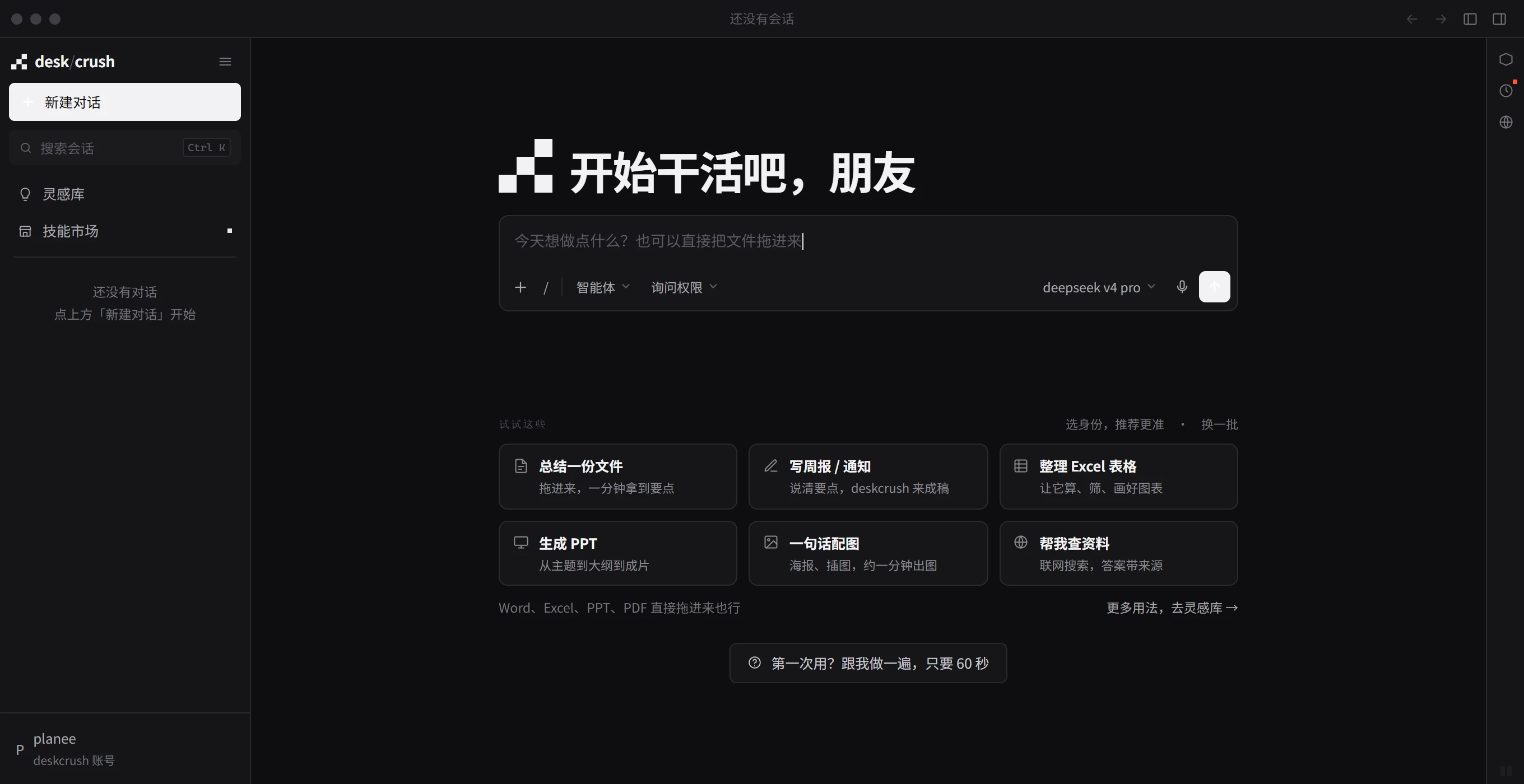1524x784 pixels.
Task: Open the 智能体 mode dropdown
Action: 603,287
